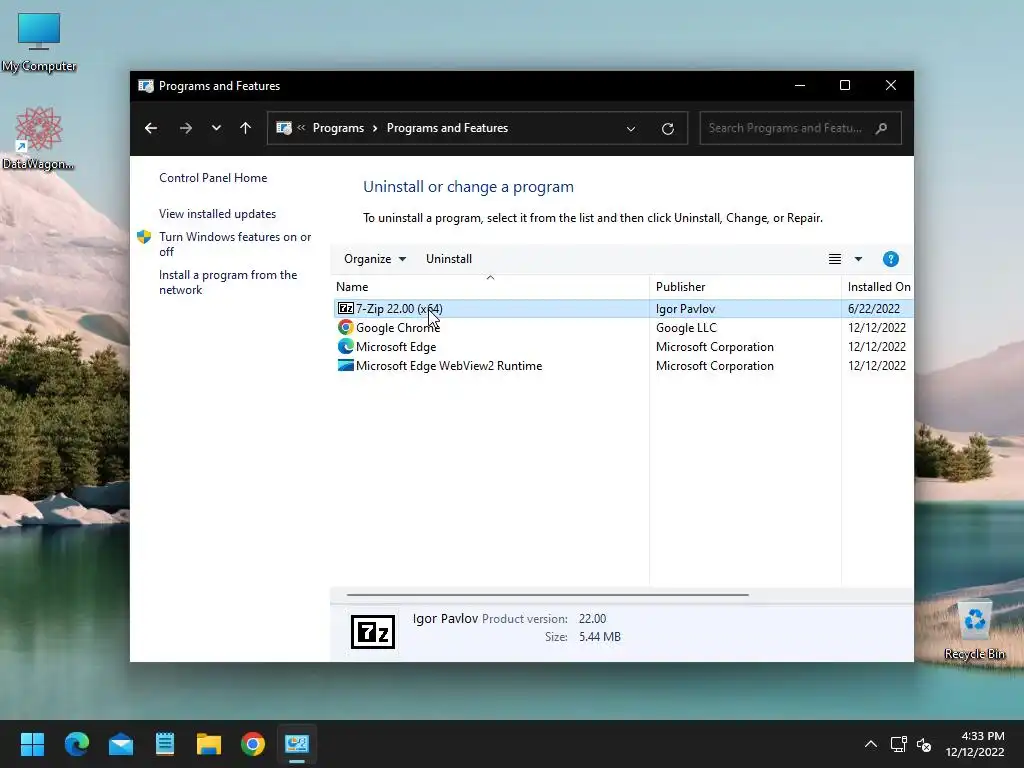Open the Organize dropdown menu
The height and width of the screenshot is (768, 1024).
click(x=375, y=259)
